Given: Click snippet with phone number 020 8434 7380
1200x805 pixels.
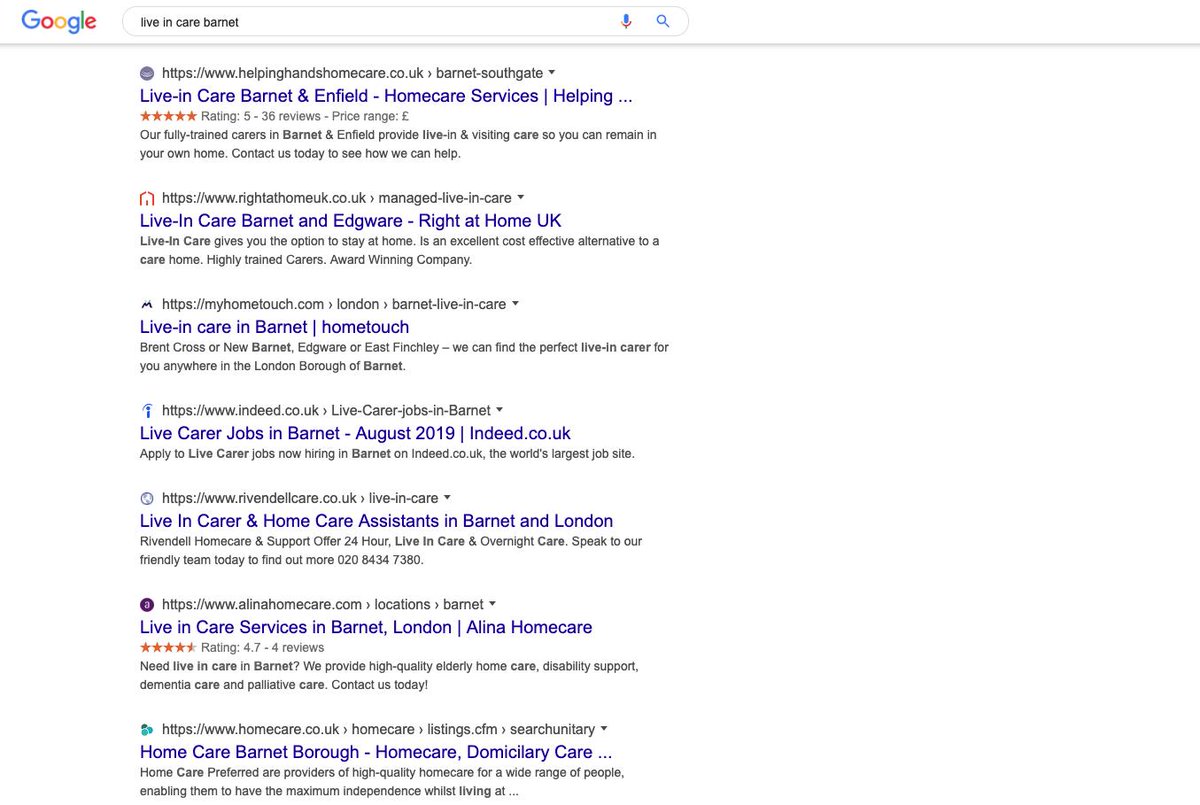Looking at the screenshot, I should 391,550.
